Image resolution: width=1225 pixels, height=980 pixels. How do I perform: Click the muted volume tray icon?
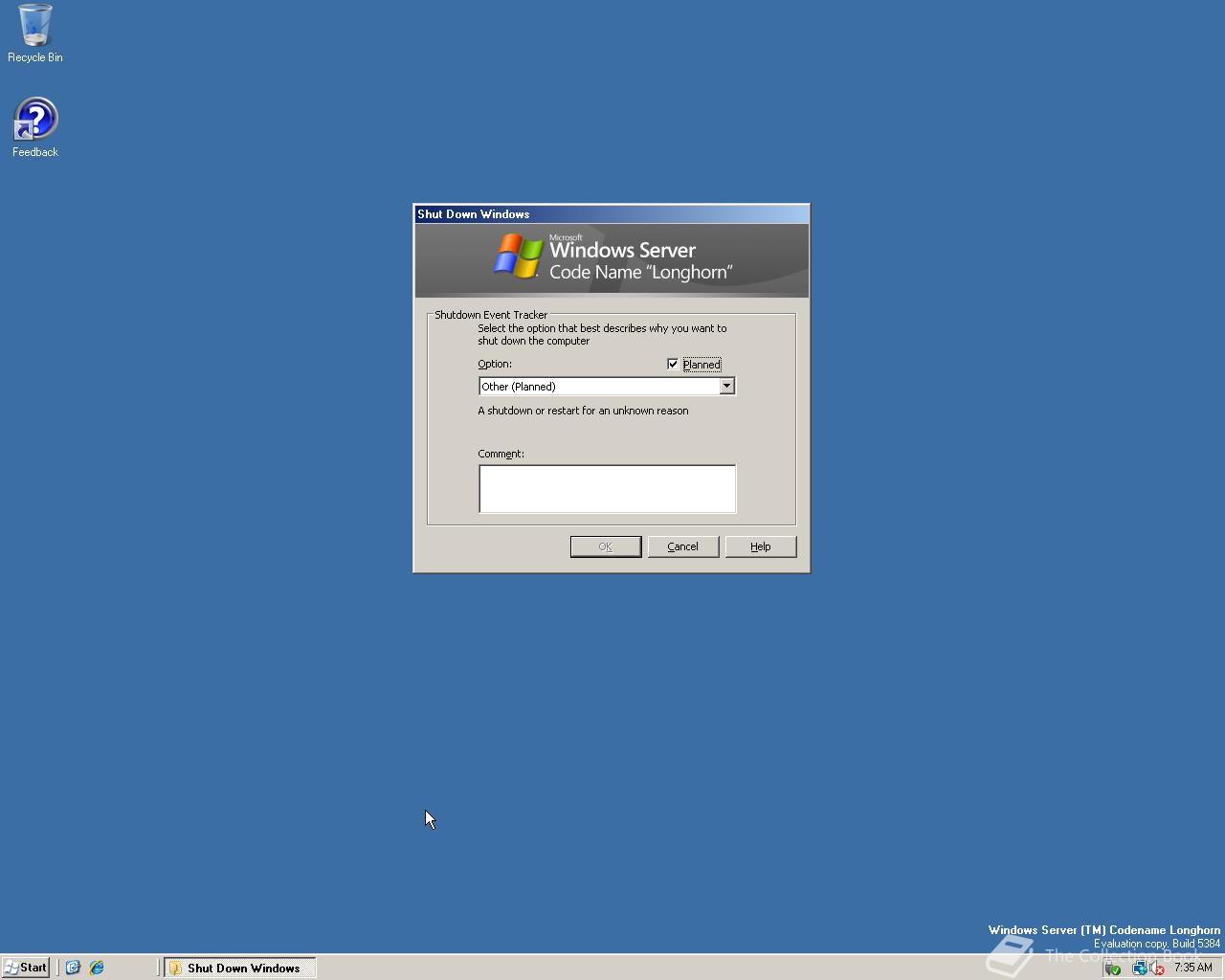(x=1156, y=969)
